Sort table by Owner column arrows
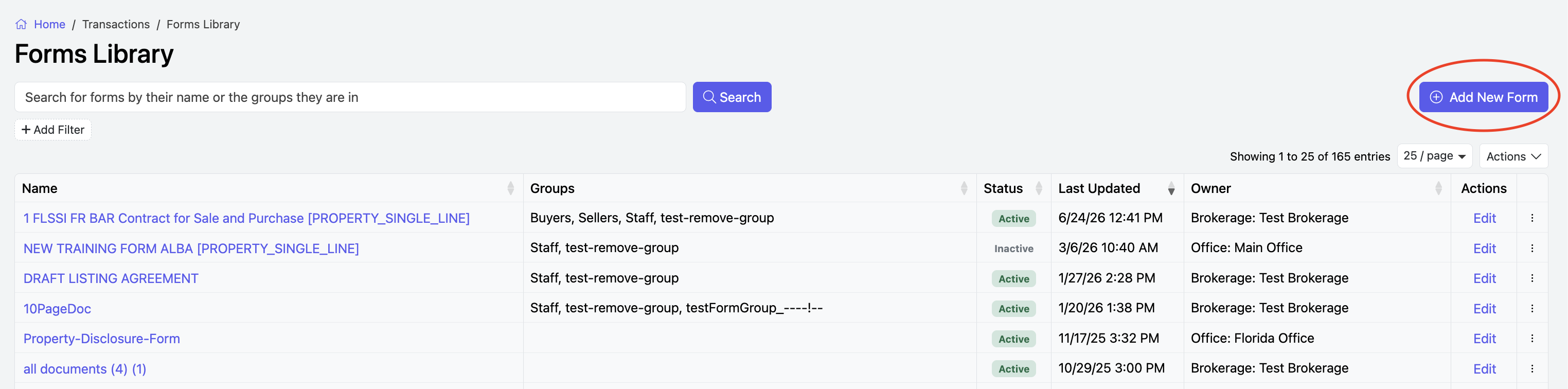 click(1438, 189)
